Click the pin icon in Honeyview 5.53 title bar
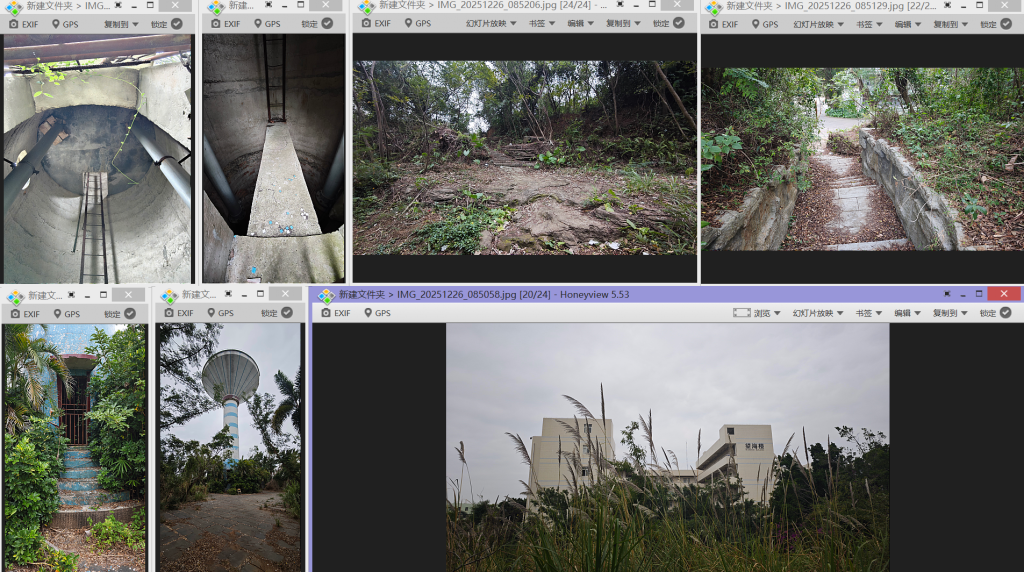Screen dimensions: 1024x572 [x=948, y=294]
